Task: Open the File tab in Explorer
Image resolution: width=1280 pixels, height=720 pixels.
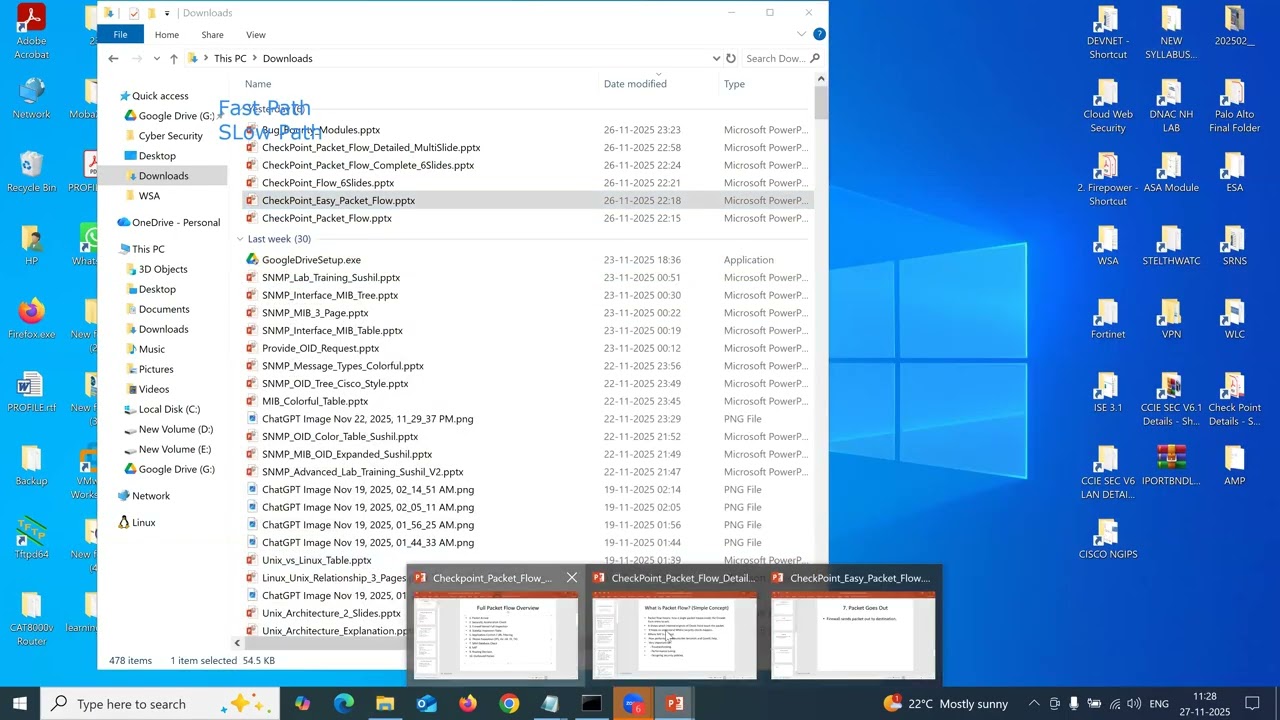Action: [120, 34]
